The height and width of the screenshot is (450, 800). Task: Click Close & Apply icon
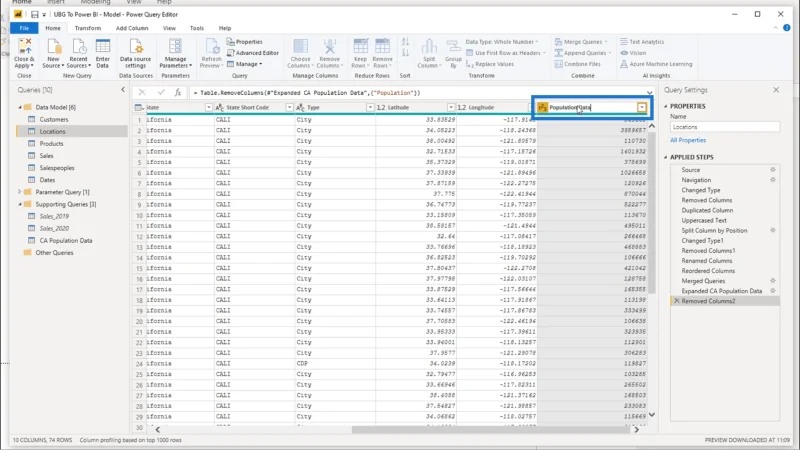point(24,46)
